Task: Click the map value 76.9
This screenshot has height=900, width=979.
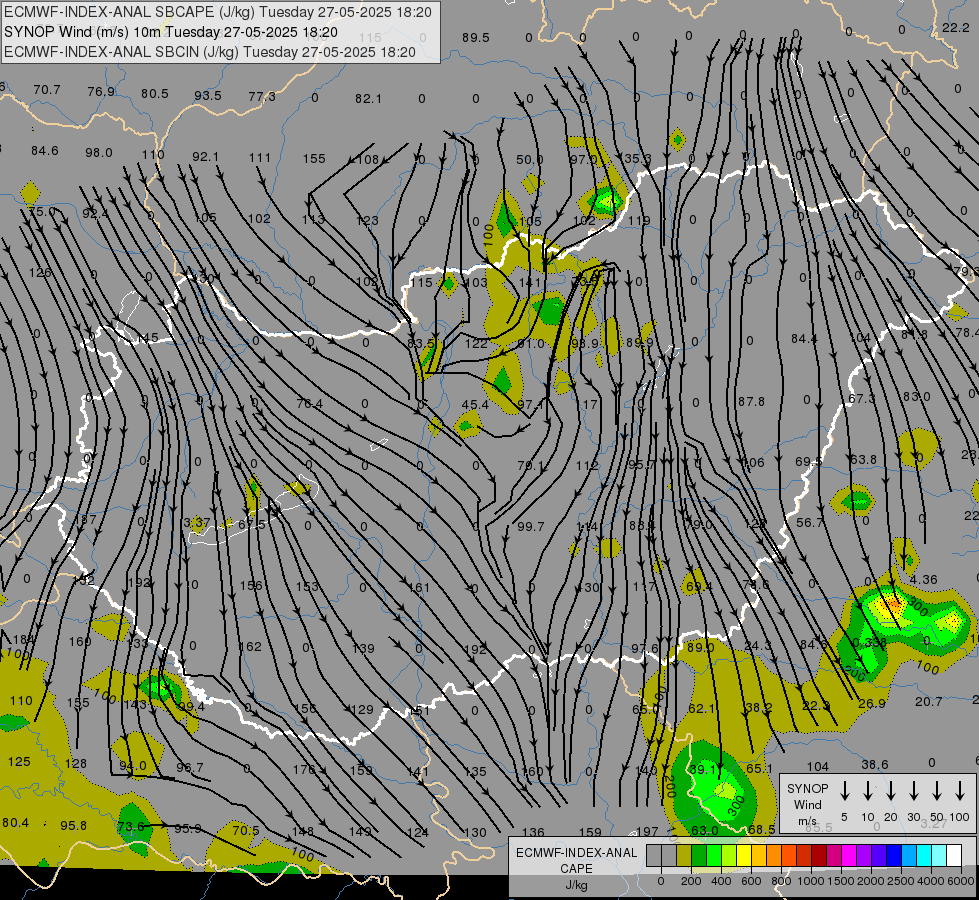Action: (101, 91)
